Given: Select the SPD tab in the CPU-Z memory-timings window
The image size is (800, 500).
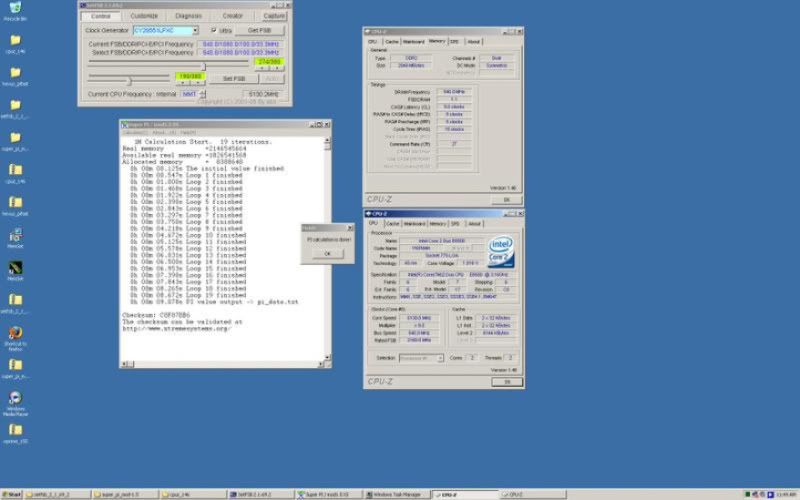Looking at the screenshot, I should [455, 42].
